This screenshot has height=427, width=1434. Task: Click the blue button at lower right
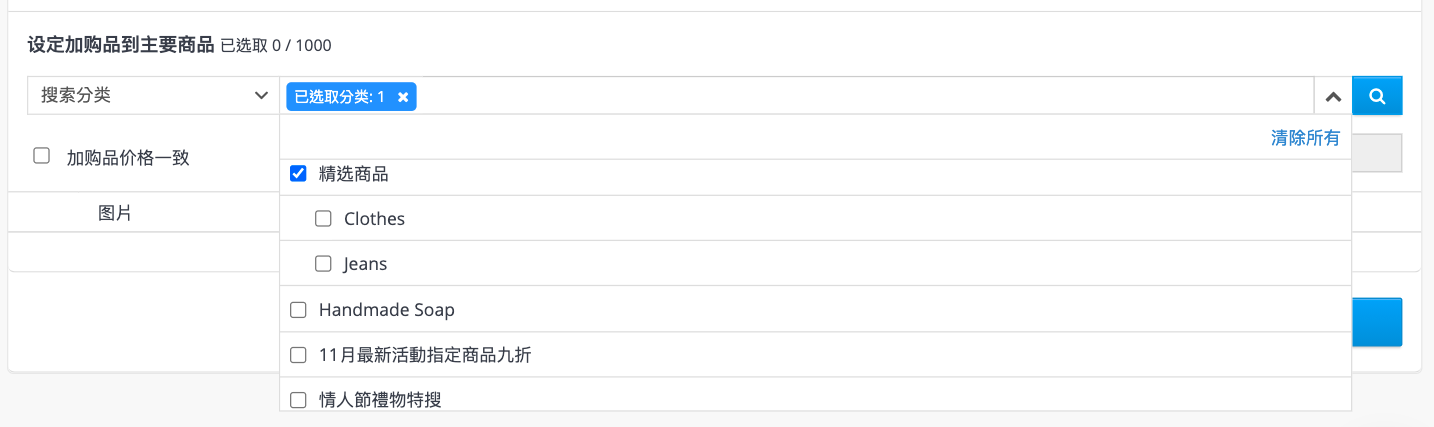1377,322
